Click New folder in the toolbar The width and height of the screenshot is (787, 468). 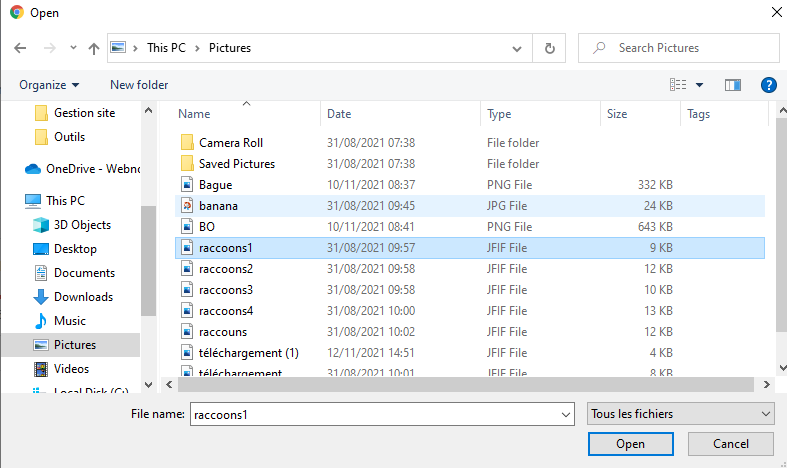[139, 85]
